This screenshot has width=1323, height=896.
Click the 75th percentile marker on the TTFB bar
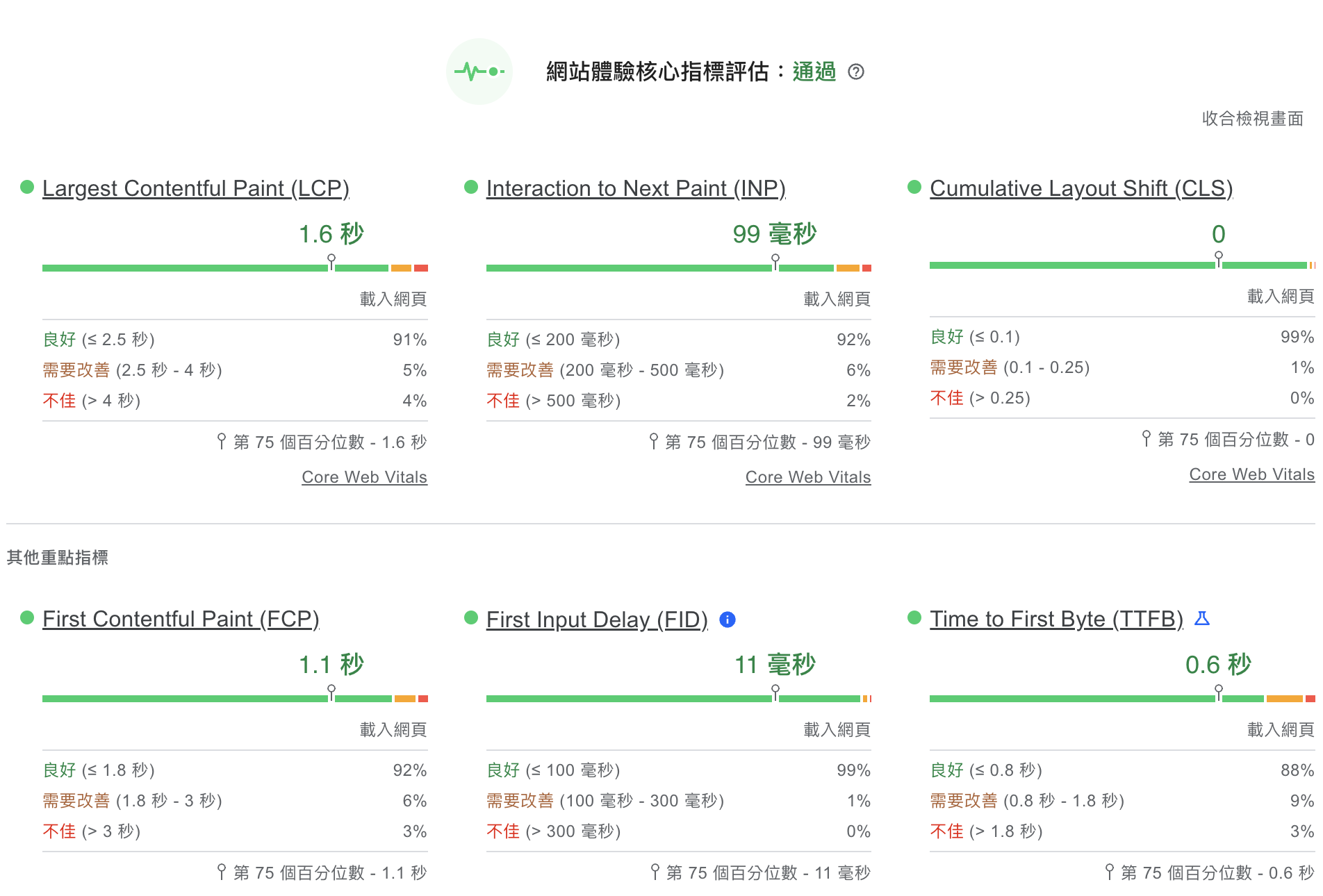[1218, 688]
